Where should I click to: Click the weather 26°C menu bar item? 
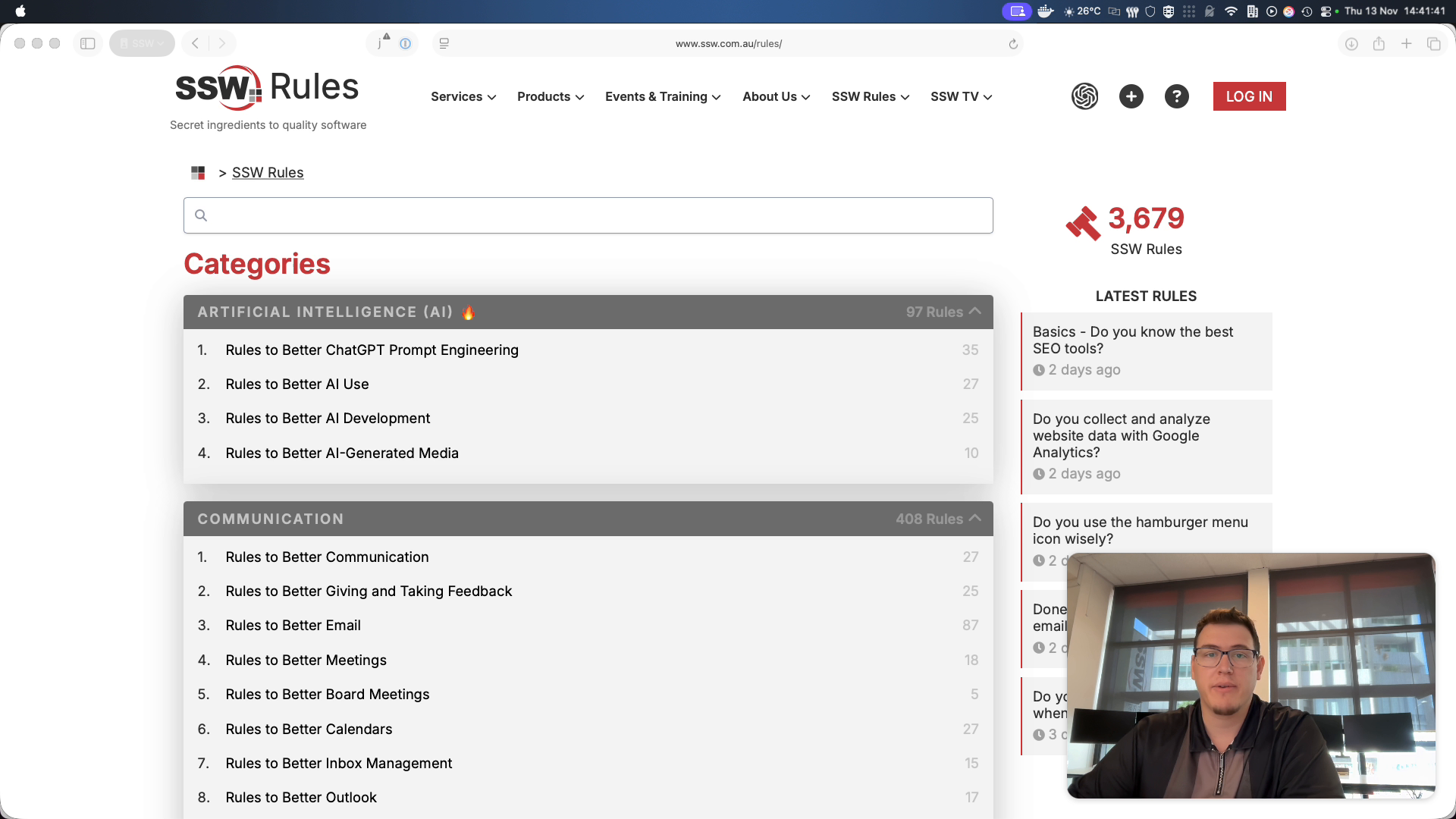tap(1082, 11)
